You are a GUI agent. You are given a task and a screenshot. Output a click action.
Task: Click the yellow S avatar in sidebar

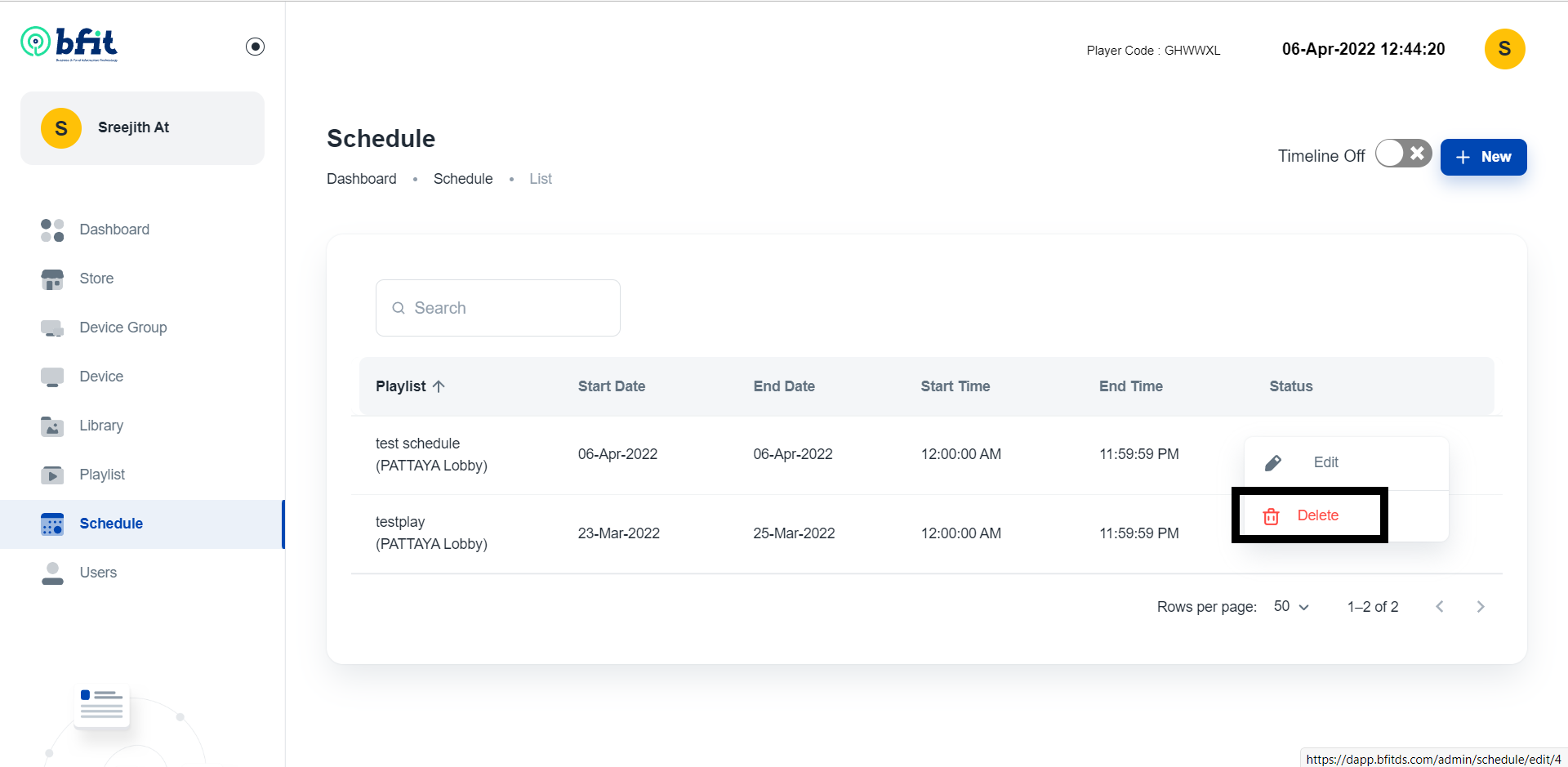[x=61, y=128]
